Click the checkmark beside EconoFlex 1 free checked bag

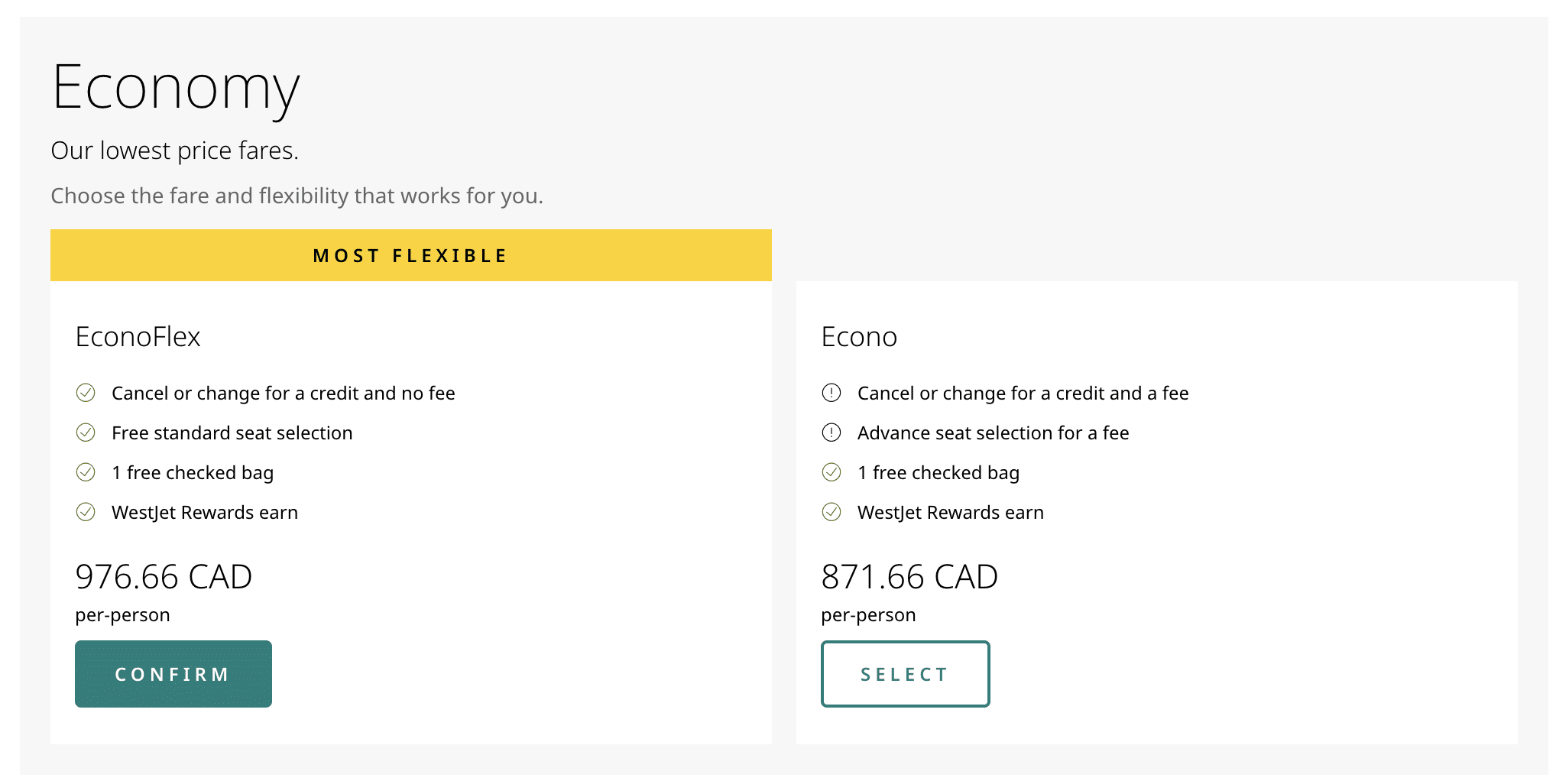[86, 472]
